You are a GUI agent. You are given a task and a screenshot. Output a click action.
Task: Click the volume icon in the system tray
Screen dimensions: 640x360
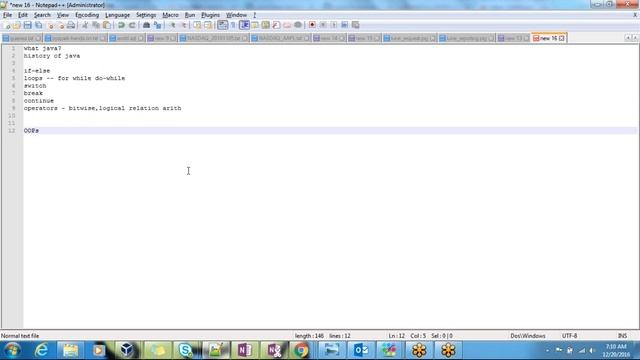[592, 351]
